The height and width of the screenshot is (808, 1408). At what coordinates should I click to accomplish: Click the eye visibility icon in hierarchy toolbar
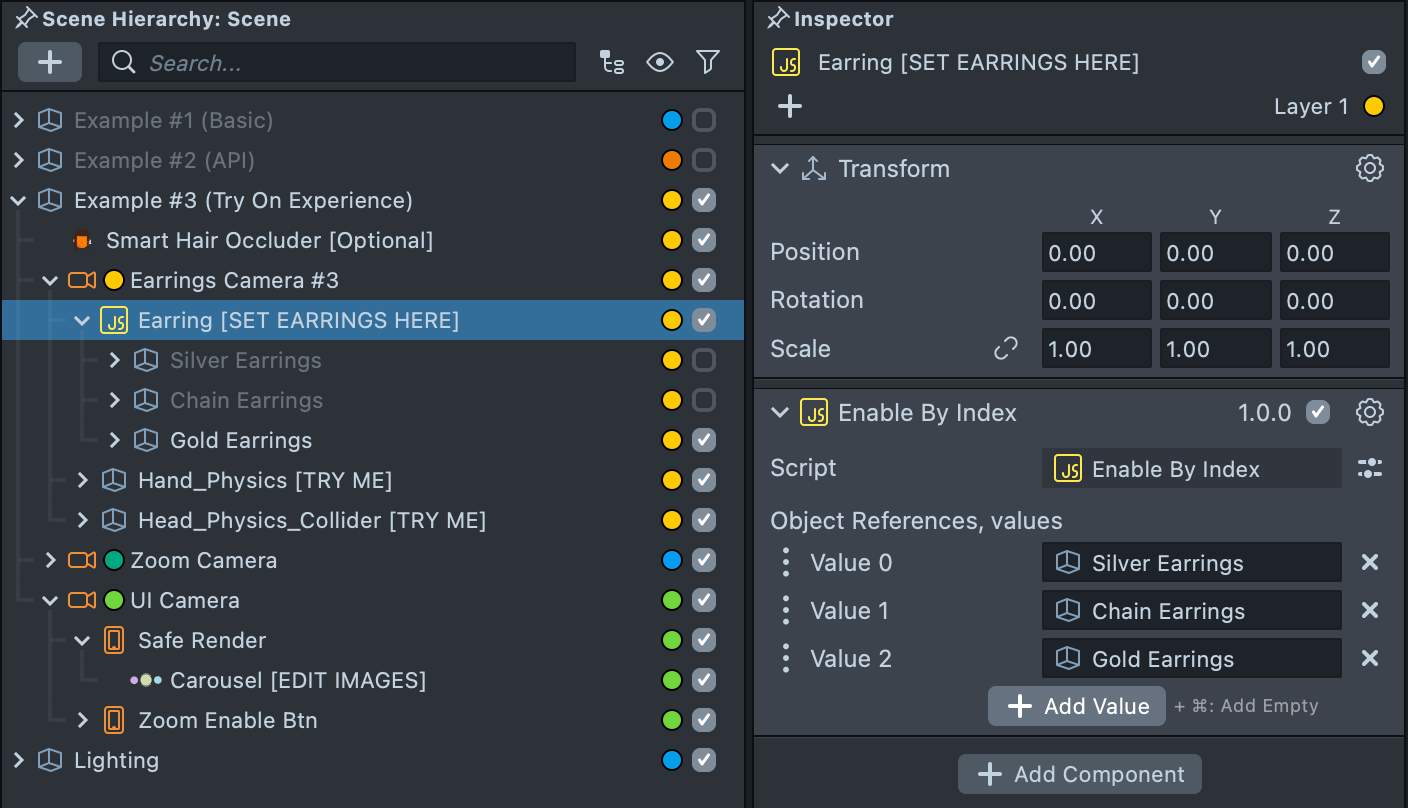pyautogui.click(x=660, y=63)
